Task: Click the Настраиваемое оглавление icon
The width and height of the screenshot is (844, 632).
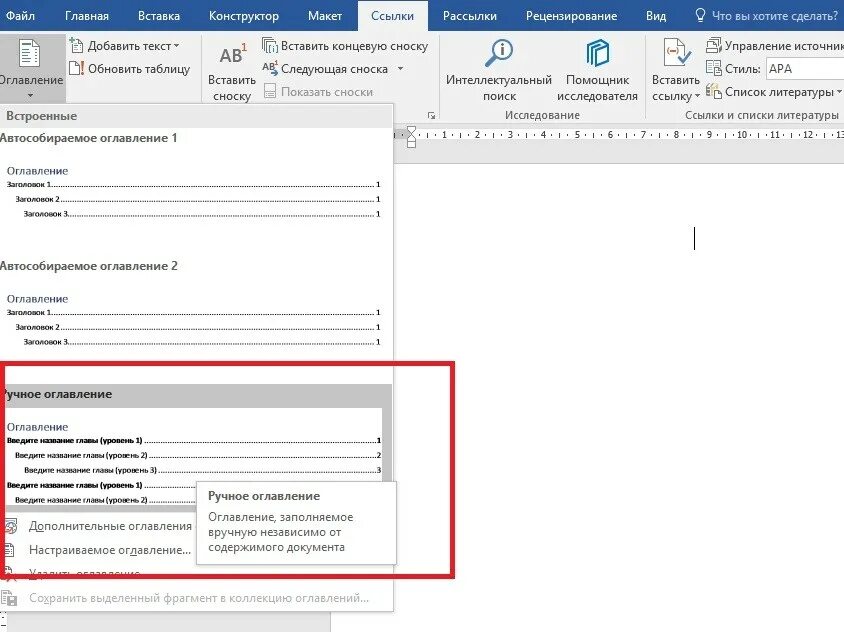Action: point(10,550)
